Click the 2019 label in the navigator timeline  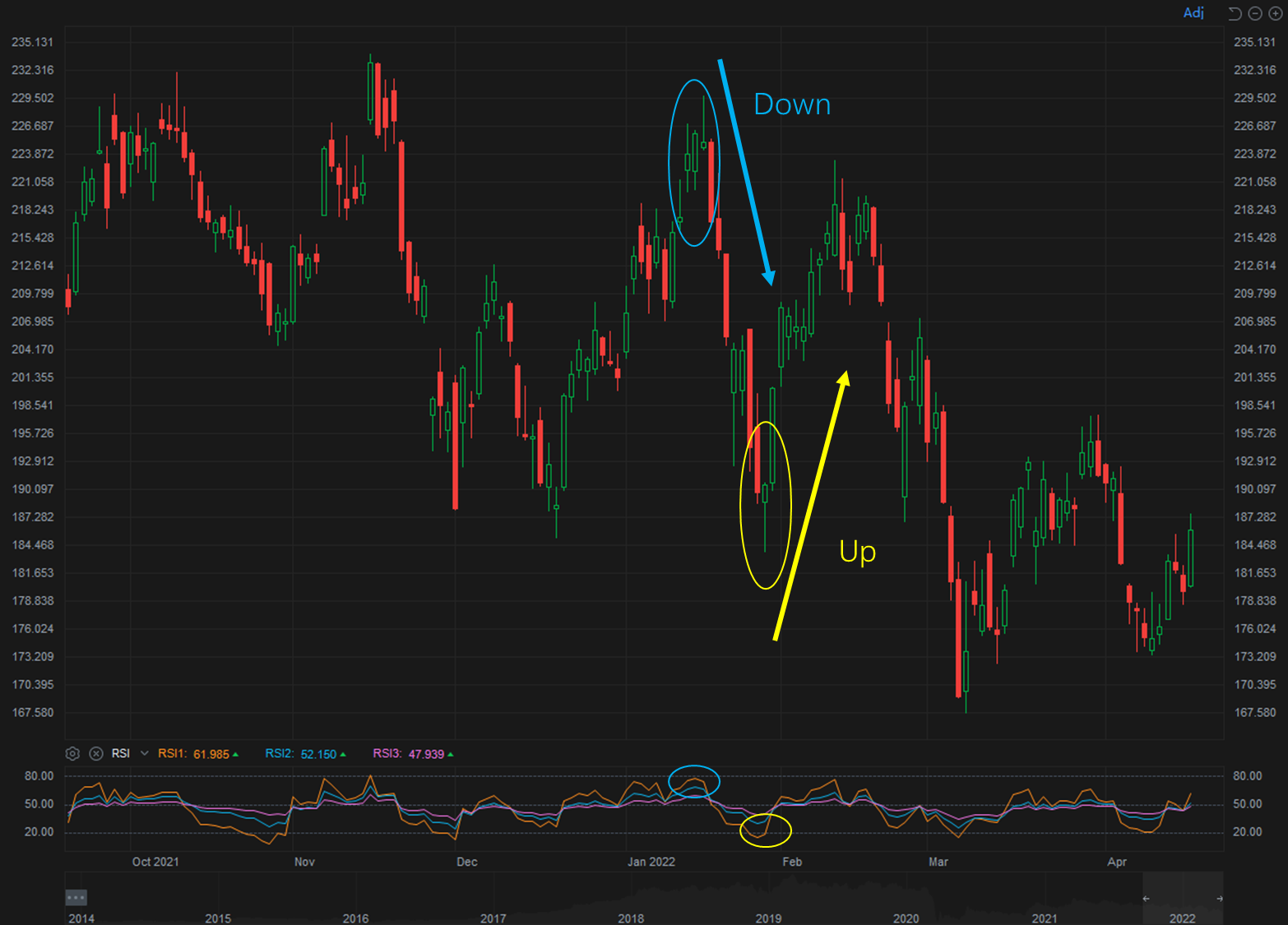coord(768,918)
